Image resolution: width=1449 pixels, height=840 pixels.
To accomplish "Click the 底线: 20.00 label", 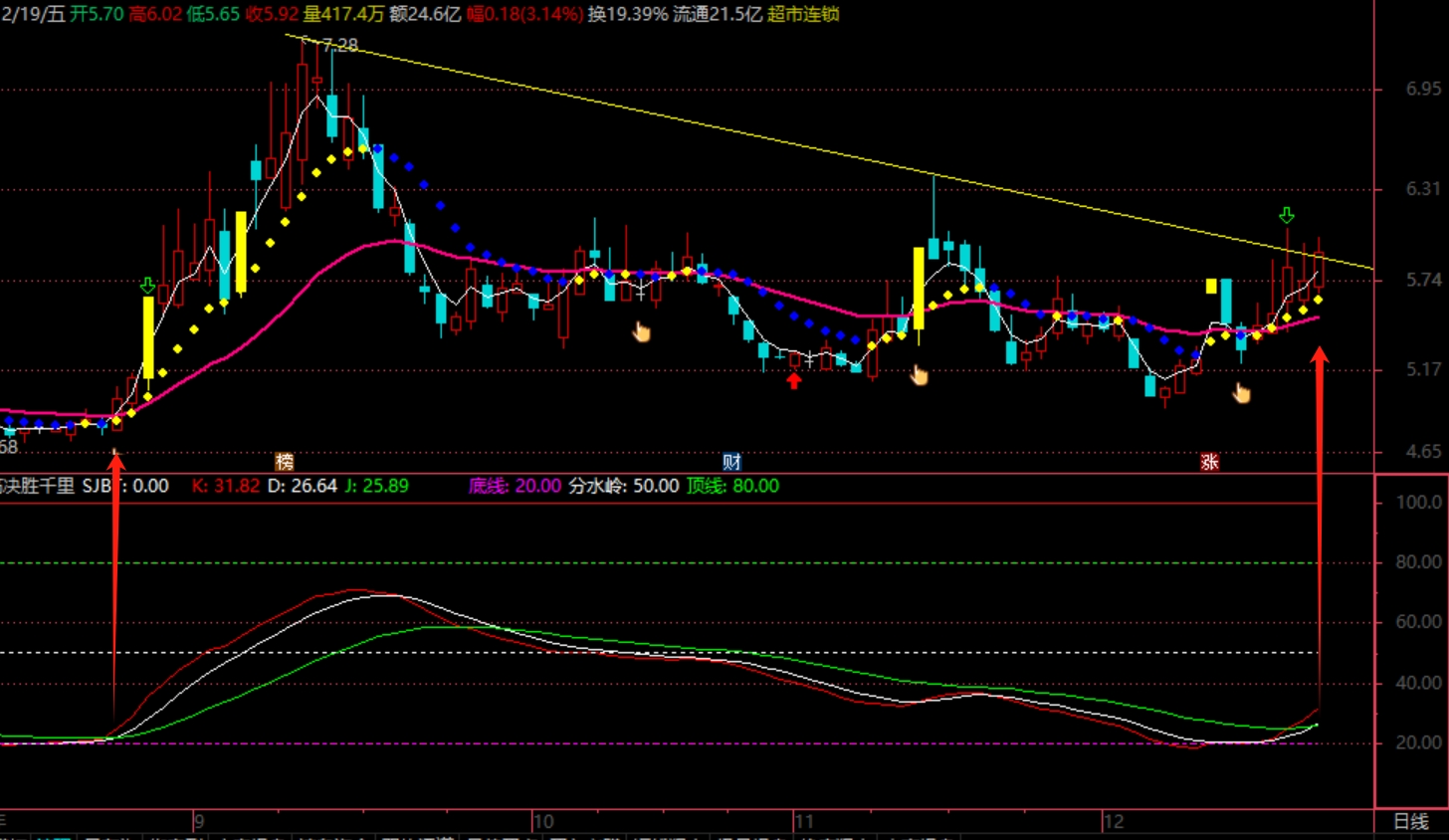I will click(x=515, y=486).
